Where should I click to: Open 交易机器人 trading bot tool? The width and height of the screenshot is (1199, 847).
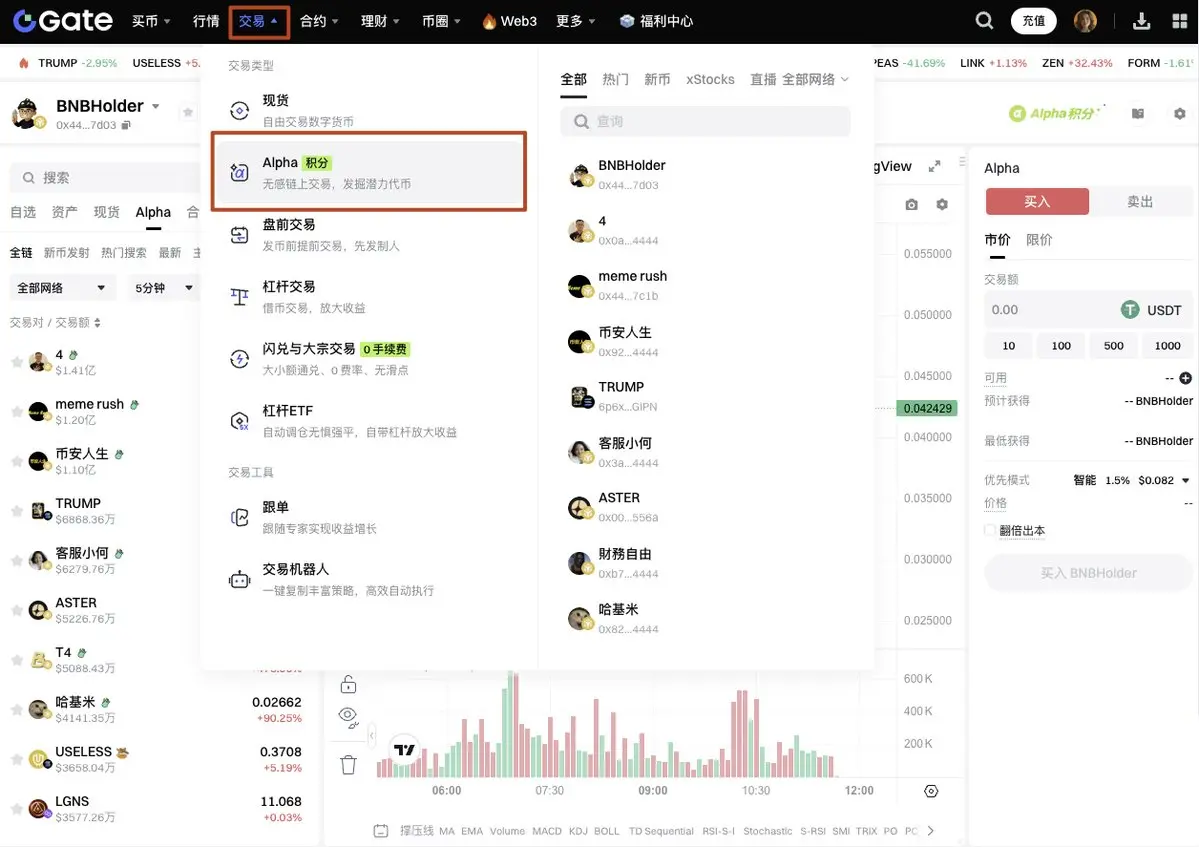(x=369, y=579)
